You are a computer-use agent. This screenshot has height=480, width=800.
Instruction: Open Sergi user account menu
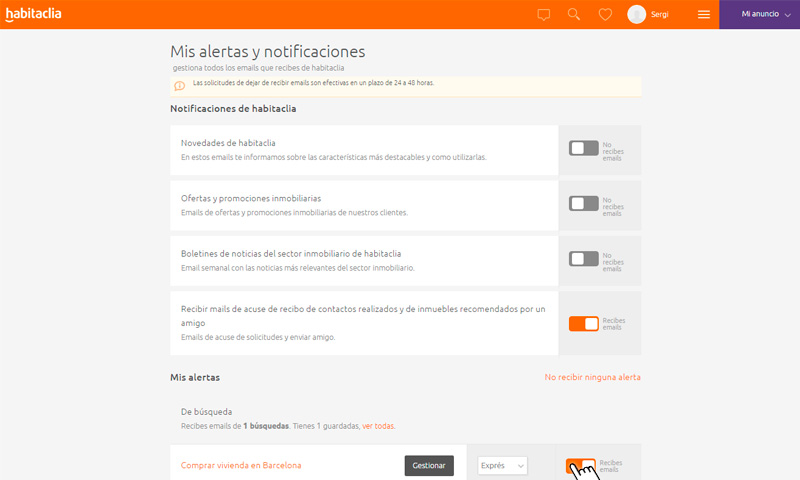pyautogui.click(x=660, y=15)
